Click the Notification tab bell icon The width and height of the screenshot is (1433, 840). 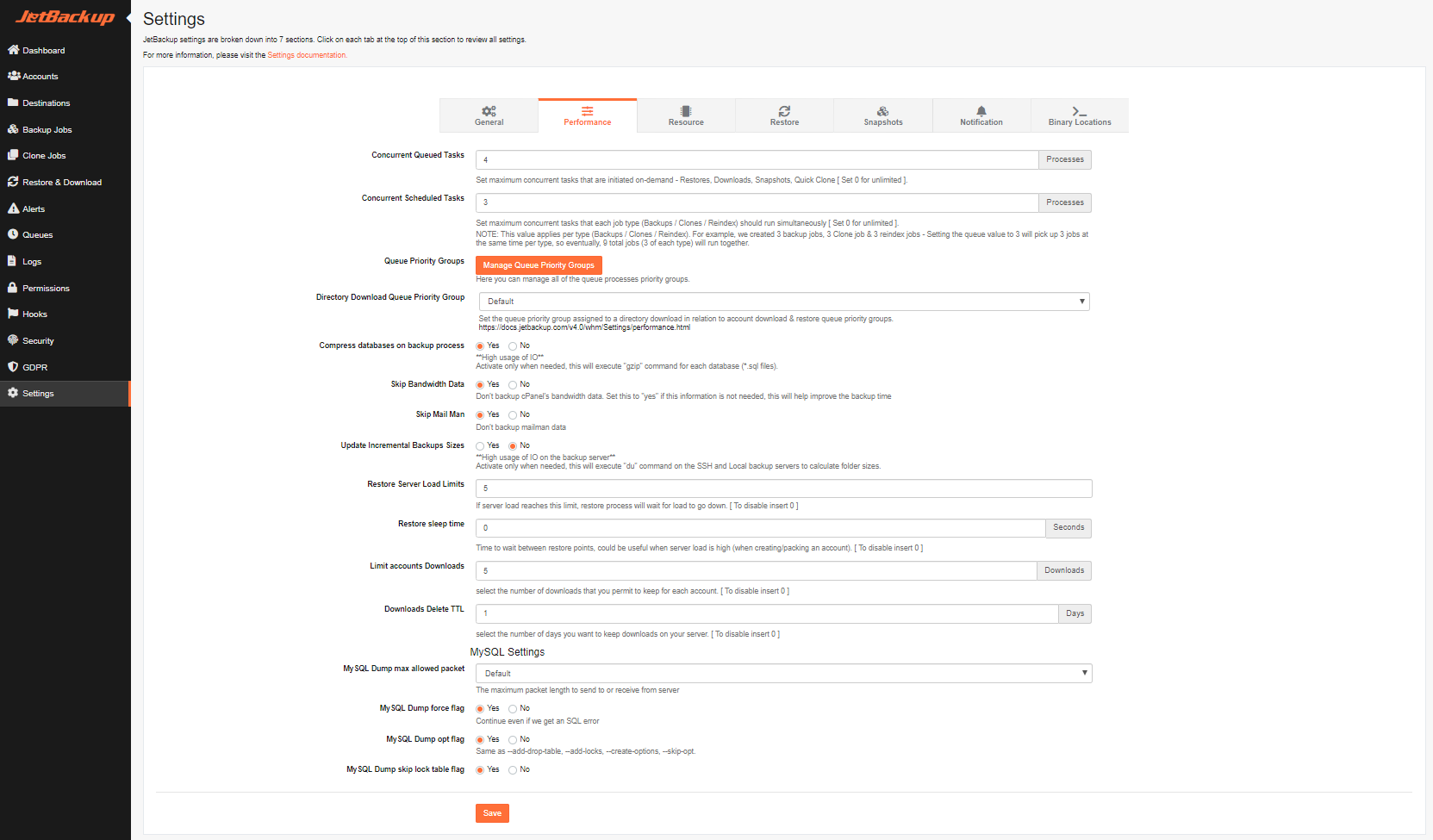coord(981,111)
